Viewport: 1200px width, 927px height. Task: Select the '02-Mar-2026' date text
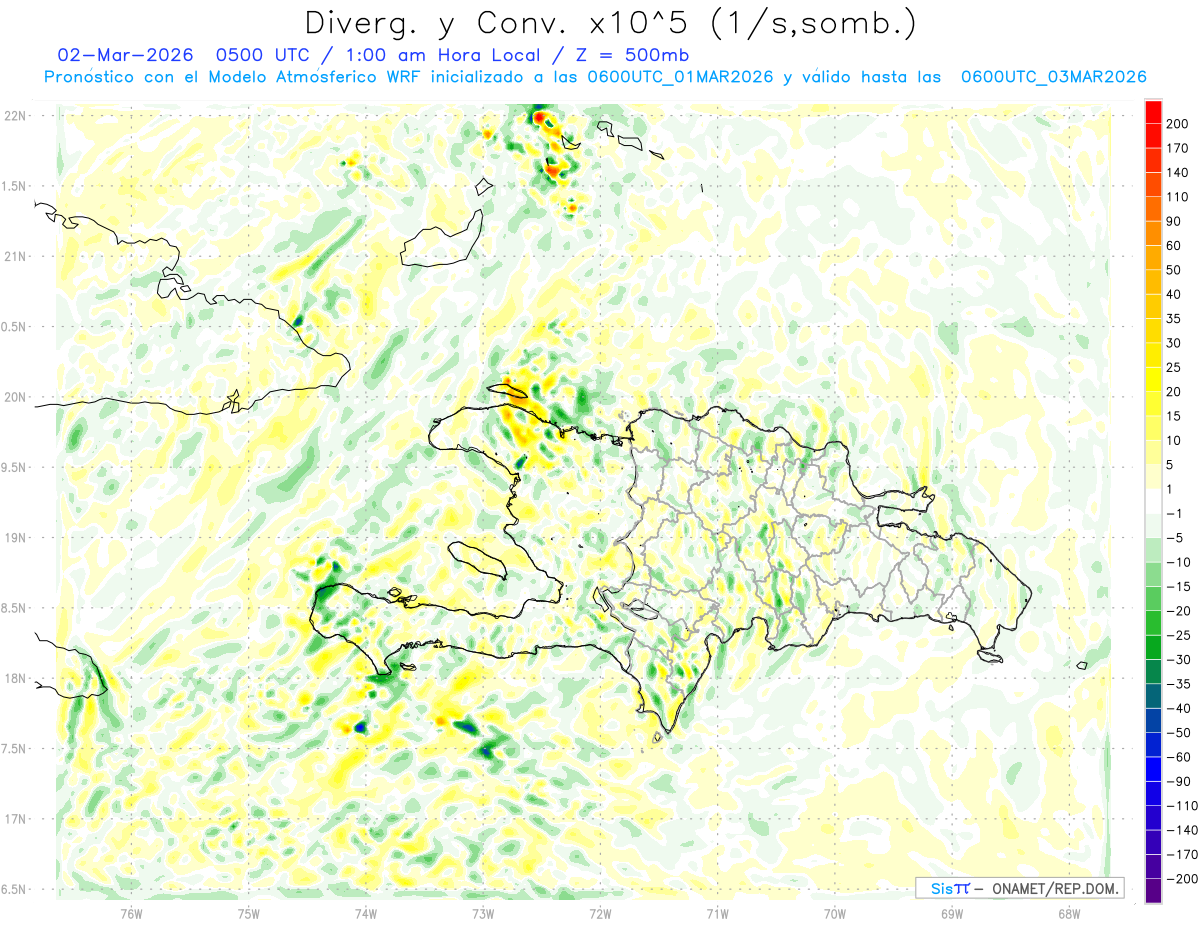124,55
